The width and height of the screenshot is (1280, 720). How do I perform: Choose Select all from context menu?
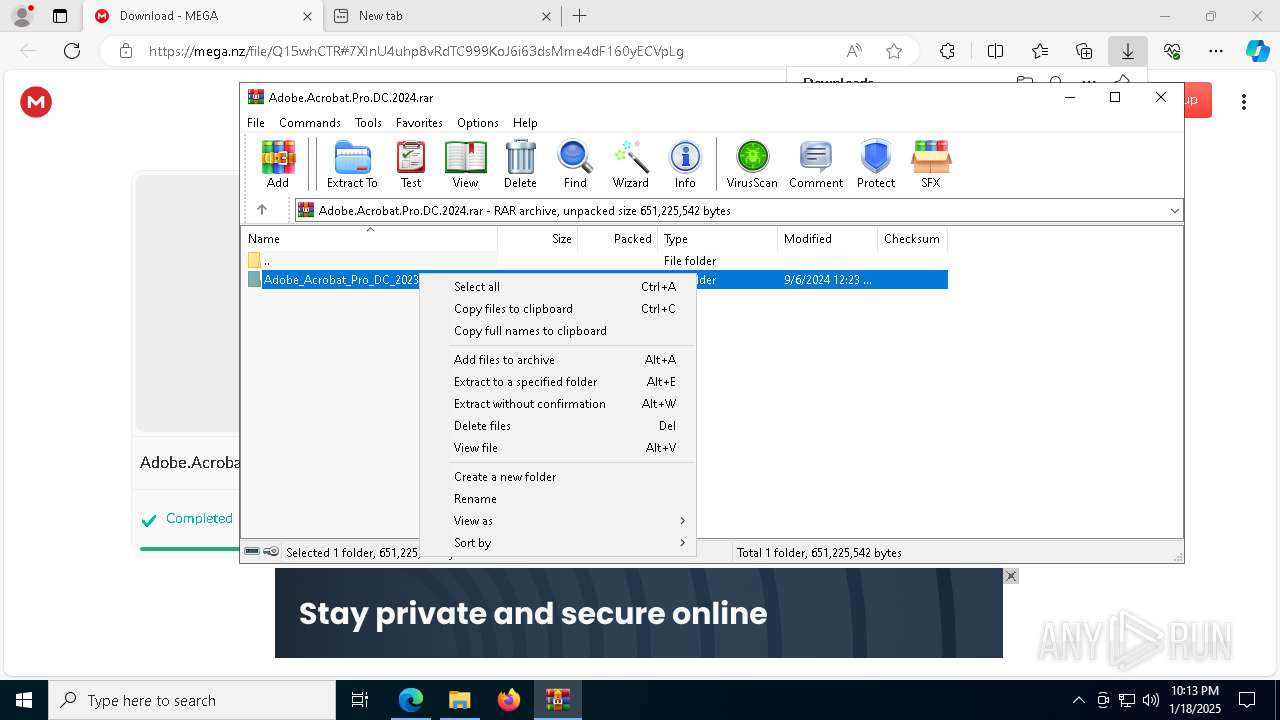557,286
